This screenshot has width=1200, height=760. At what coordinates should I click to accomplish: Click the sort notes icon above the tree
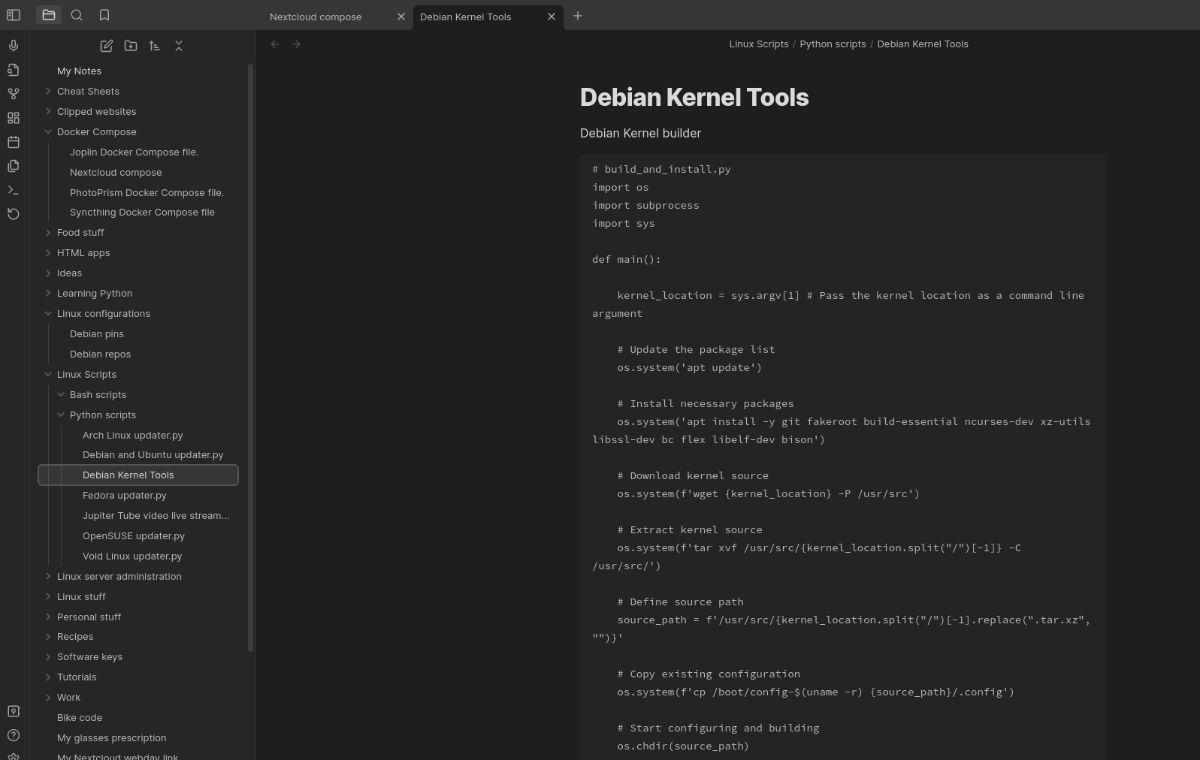(154, 45)
